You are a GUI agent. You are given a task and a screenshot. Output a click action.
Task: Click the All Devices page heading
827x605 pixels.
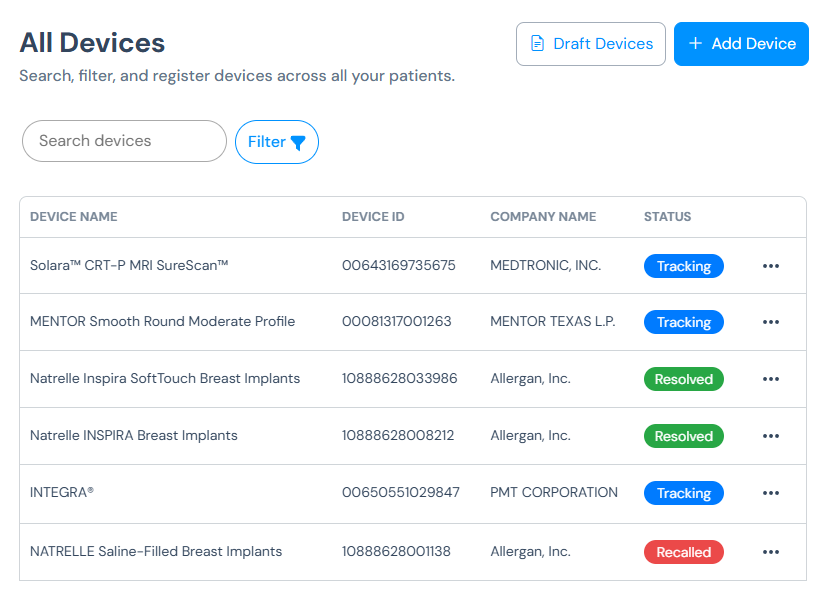click(x=92, y=43)
